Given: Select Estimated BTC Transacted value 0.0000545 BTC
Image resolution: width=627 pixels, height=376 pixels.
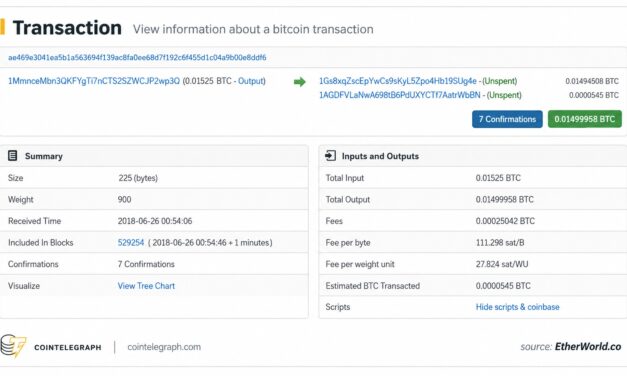Looking at the screenshot, I should click(x=503, y=286).
